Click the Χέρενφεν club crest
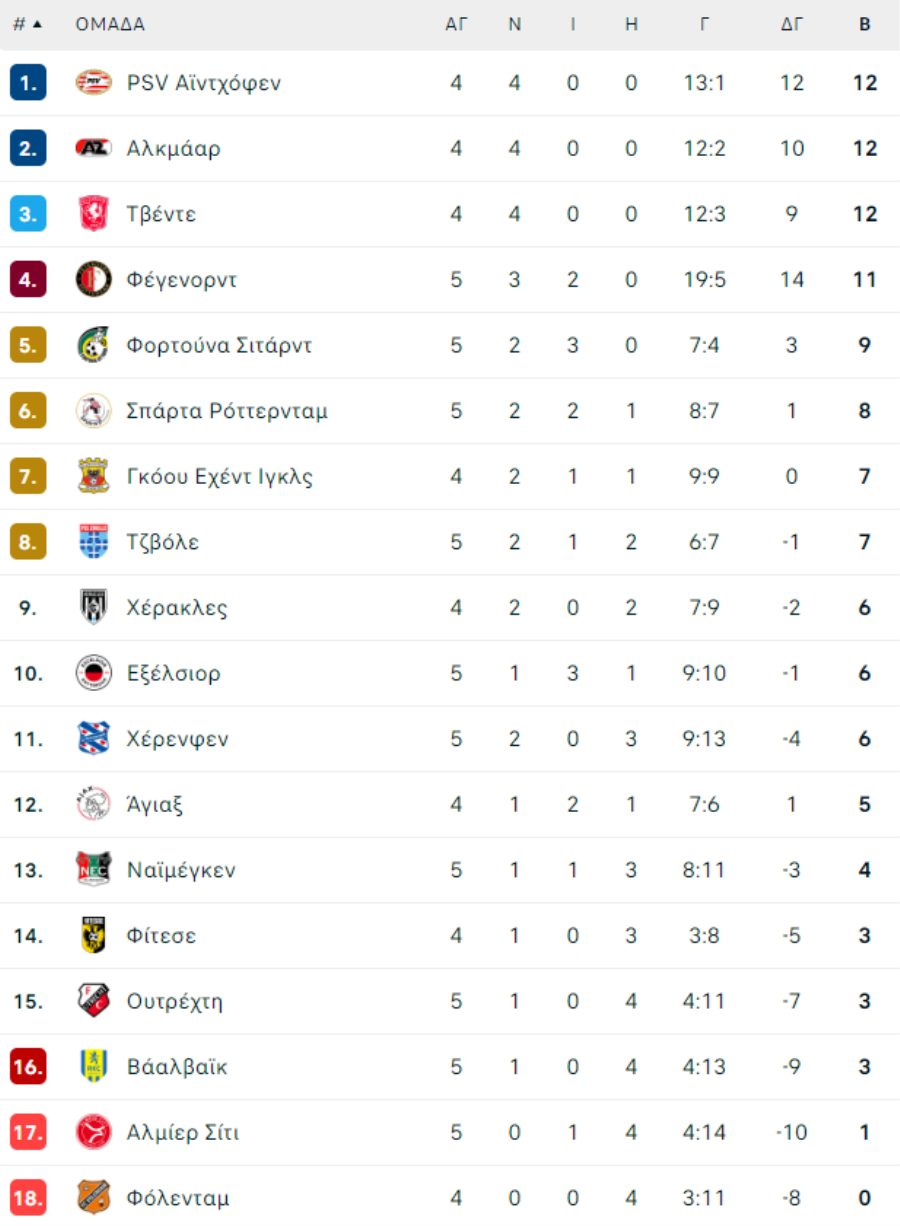 (x=94, y=739)
